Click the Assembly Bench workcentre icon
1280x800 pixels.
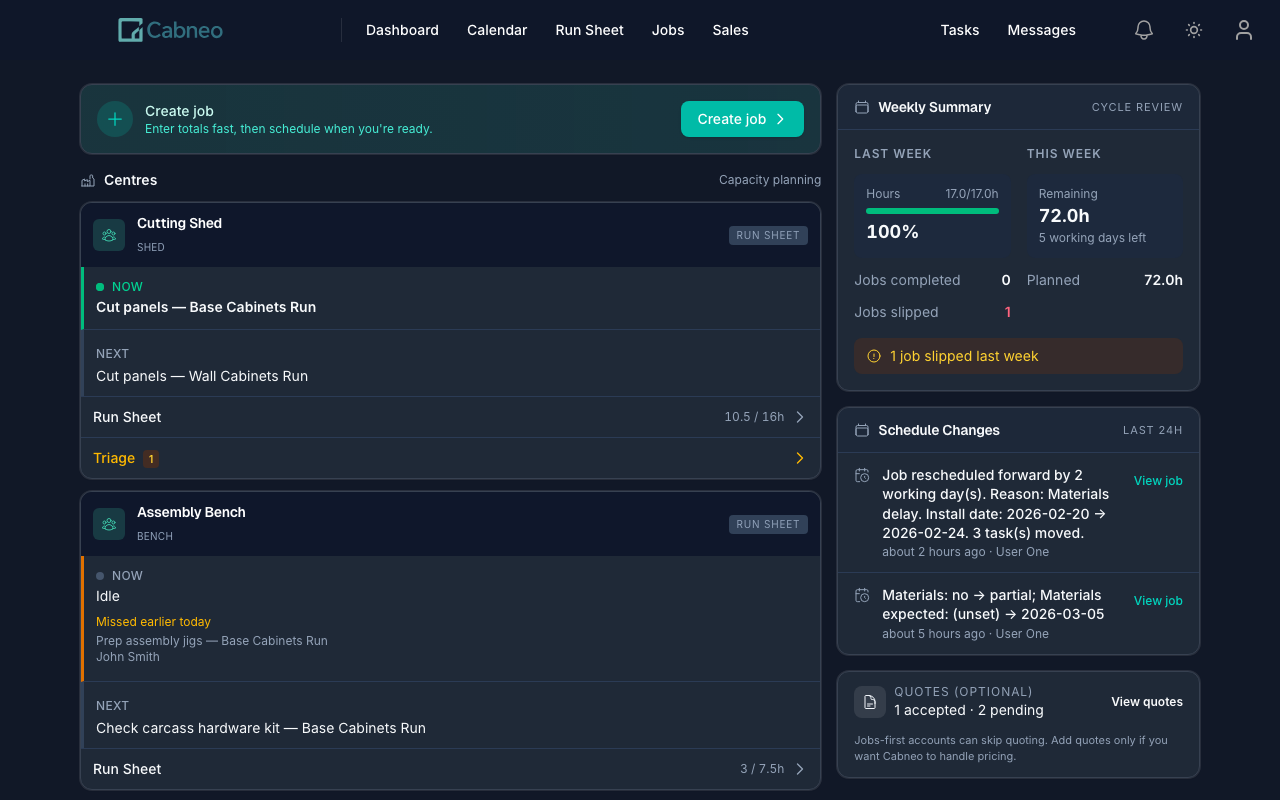coord(108,523)
